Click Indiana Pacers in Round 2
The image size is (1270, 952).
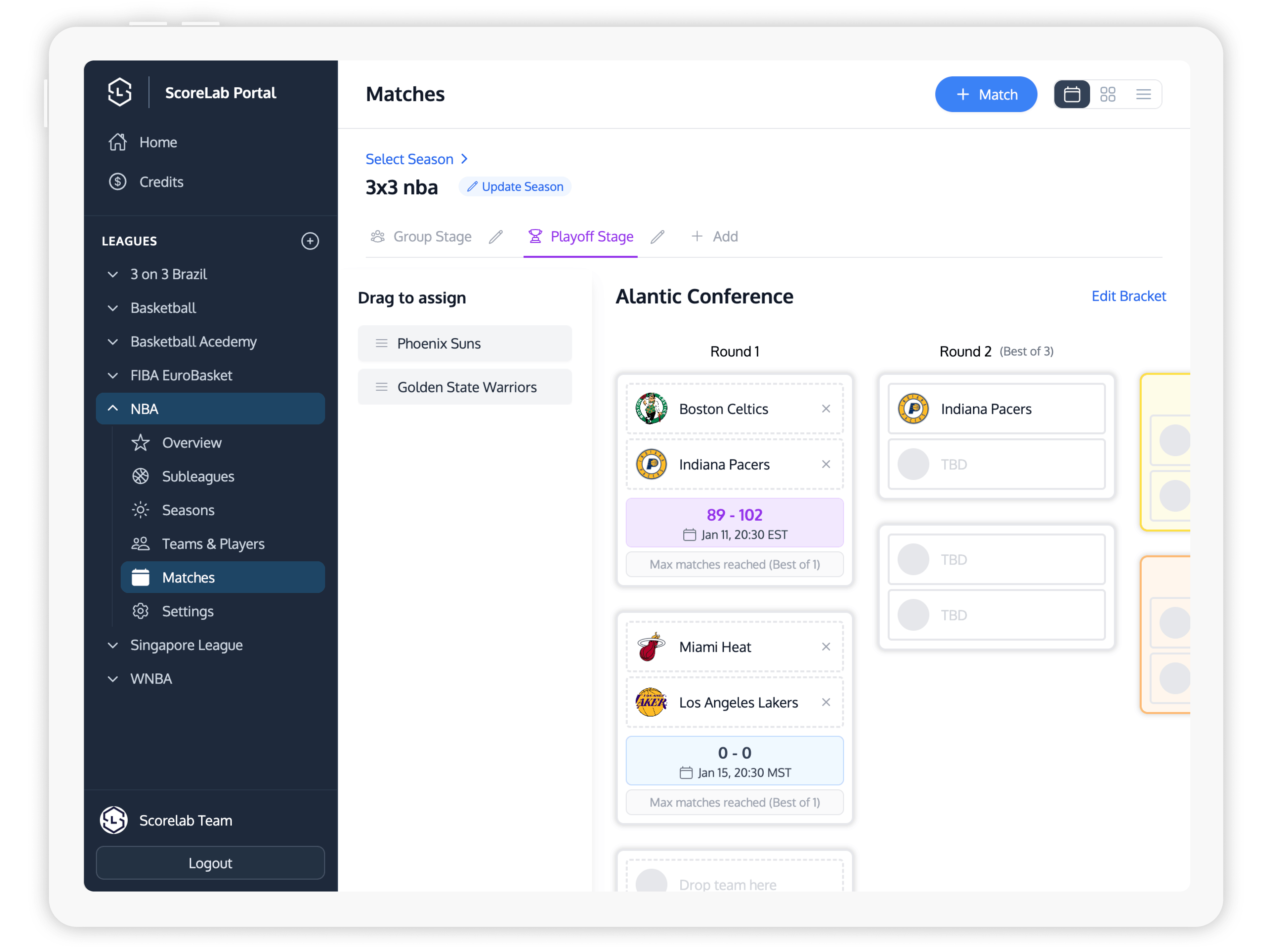click(997, 409)
